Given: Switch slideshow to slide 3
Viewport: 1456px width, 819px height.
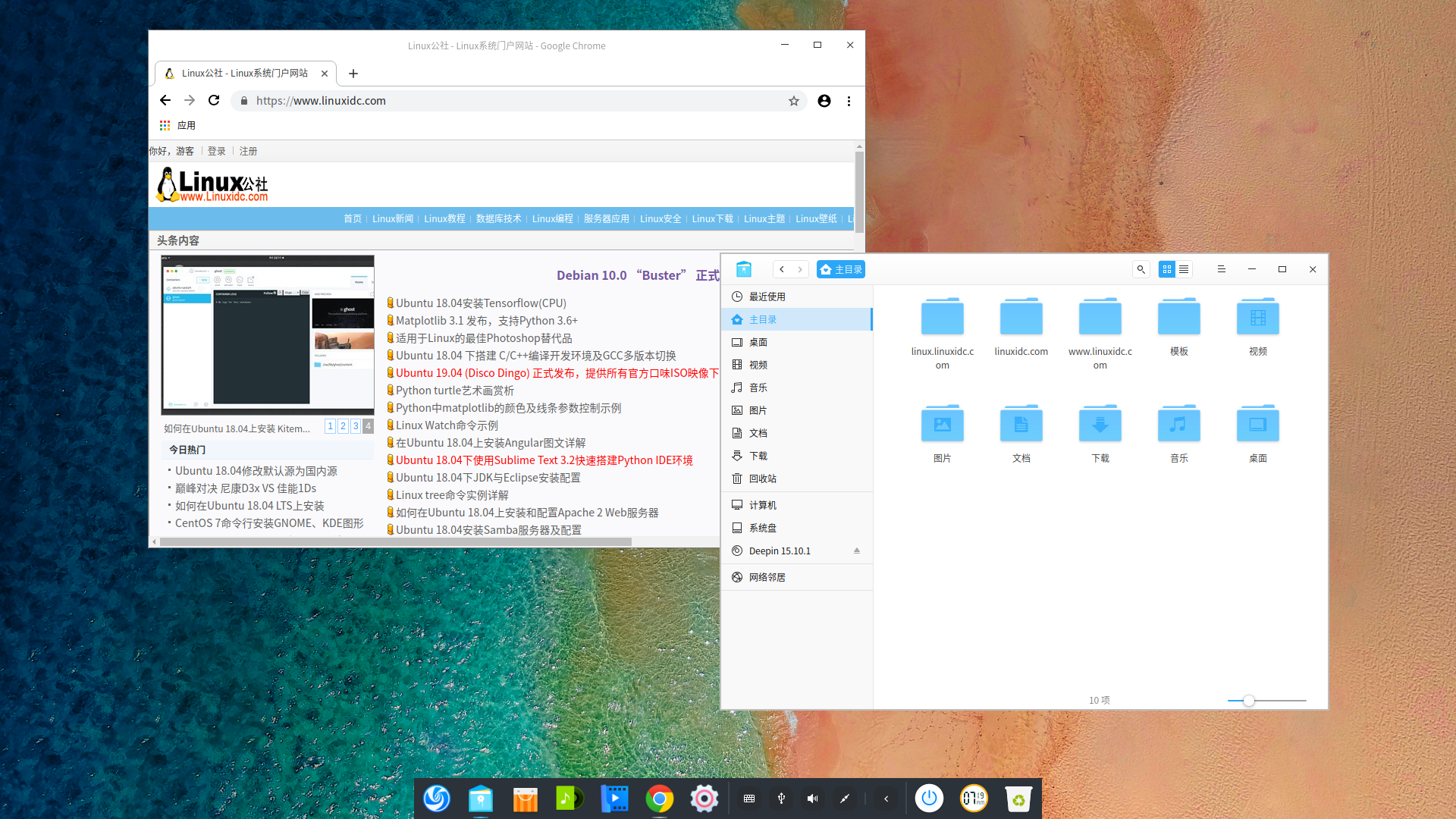Looking at the screenshot, I should (356, 426).
